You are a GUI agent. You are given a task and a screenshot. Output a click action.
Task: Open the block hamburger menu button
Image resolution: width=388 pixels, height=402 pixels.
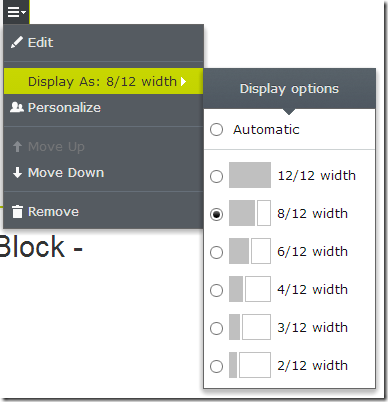coord(16,12)
